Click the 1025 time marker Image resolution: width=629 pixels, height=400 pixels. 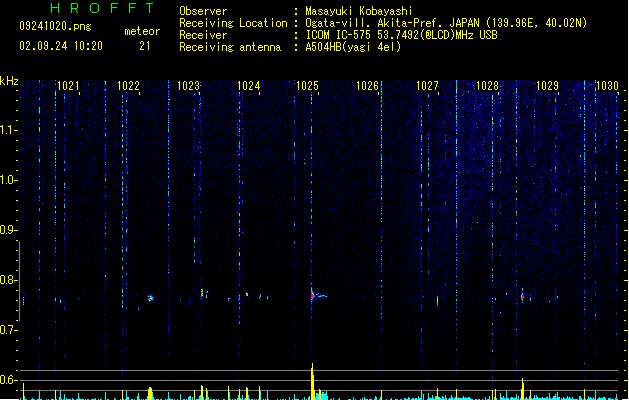[307, 86]
